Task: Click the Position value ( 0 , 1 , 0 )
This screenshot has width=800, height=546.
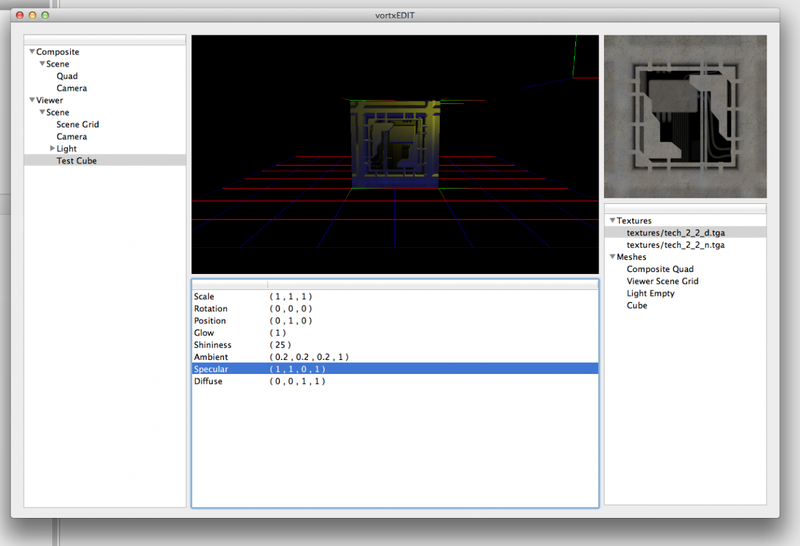Action: 290,320
